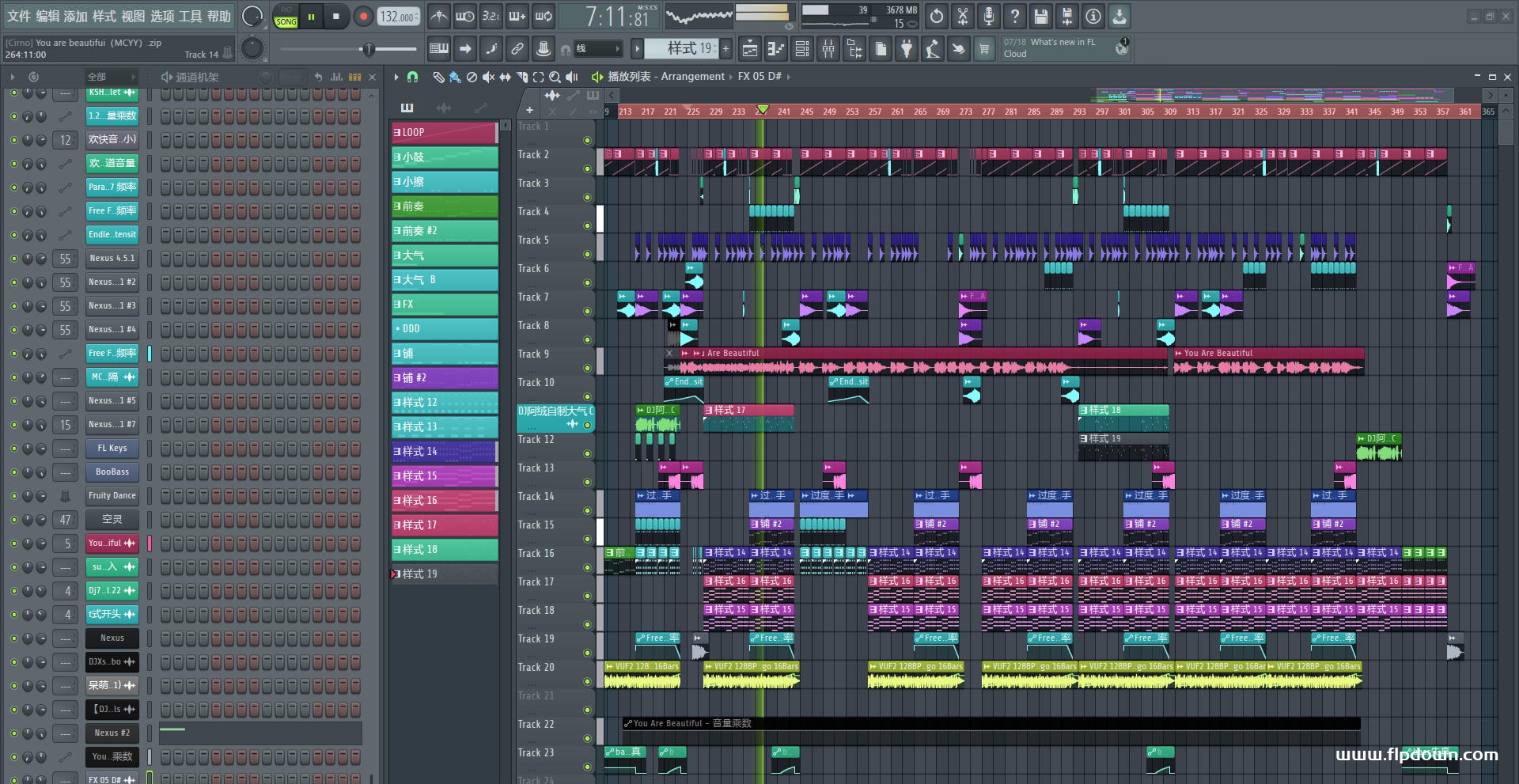The image size is (1519, 784).
Task: Toggle mute light of FL Keys channel
Action: click(14, 449)
